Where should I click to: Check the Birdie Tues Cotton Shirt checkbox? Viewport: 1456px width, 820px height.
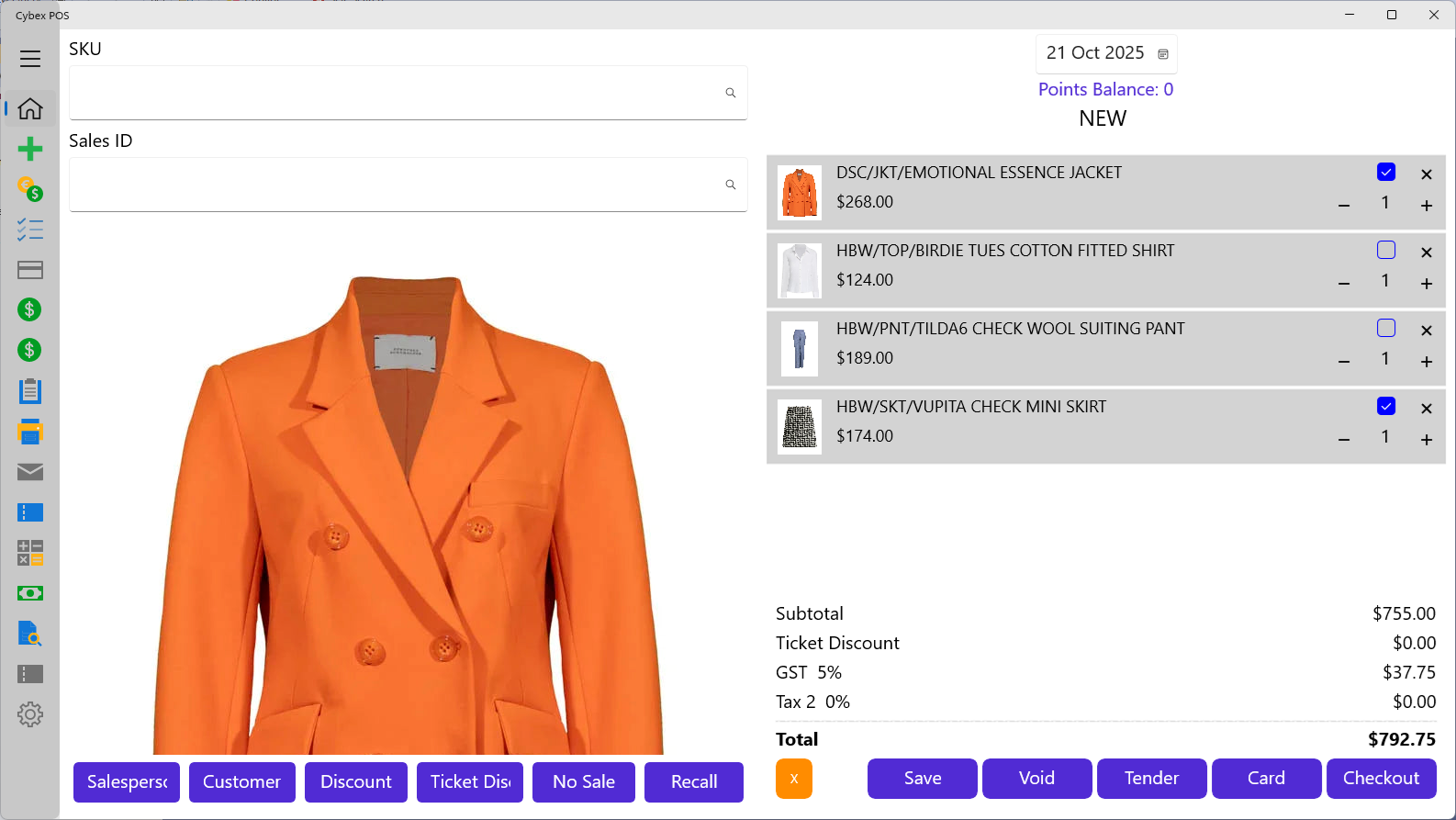click(x=1386, y=250)
